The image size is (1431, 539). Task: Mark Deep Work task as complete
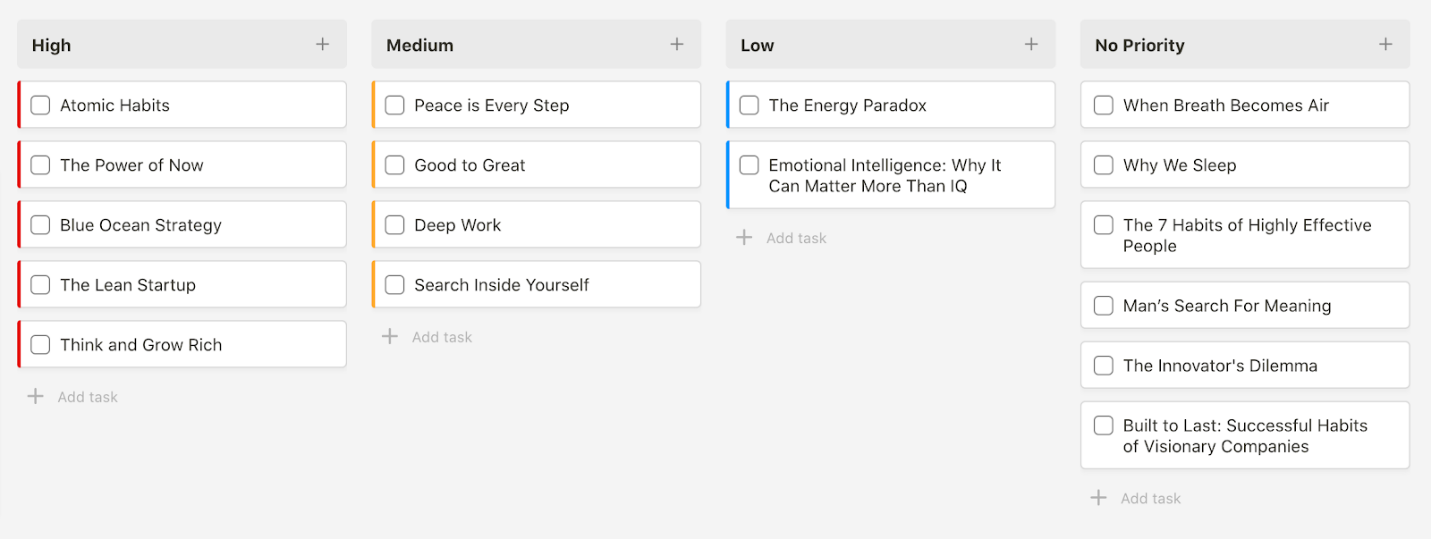tap(395, 225)
